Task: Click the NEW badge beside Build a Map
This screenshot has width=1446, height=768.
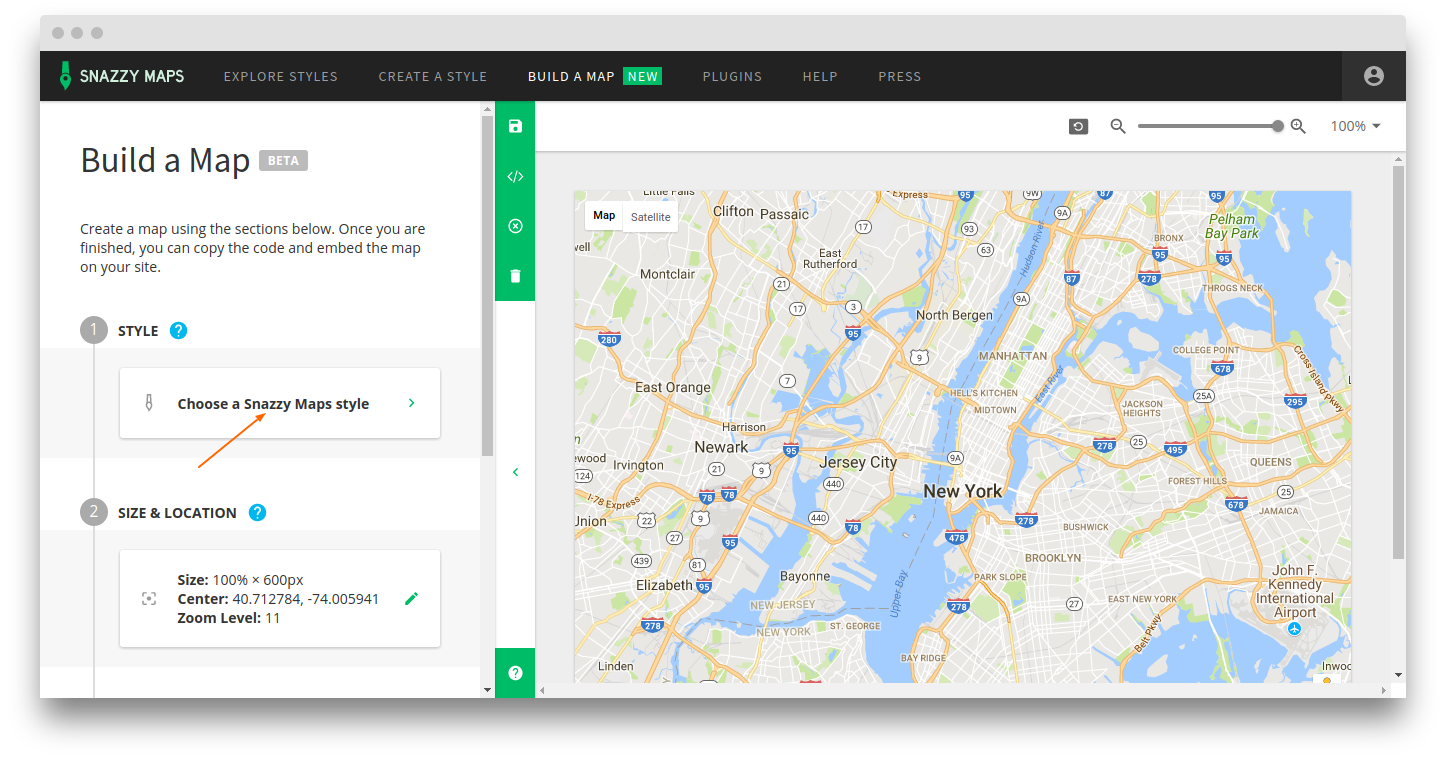Action: point(642,76)
